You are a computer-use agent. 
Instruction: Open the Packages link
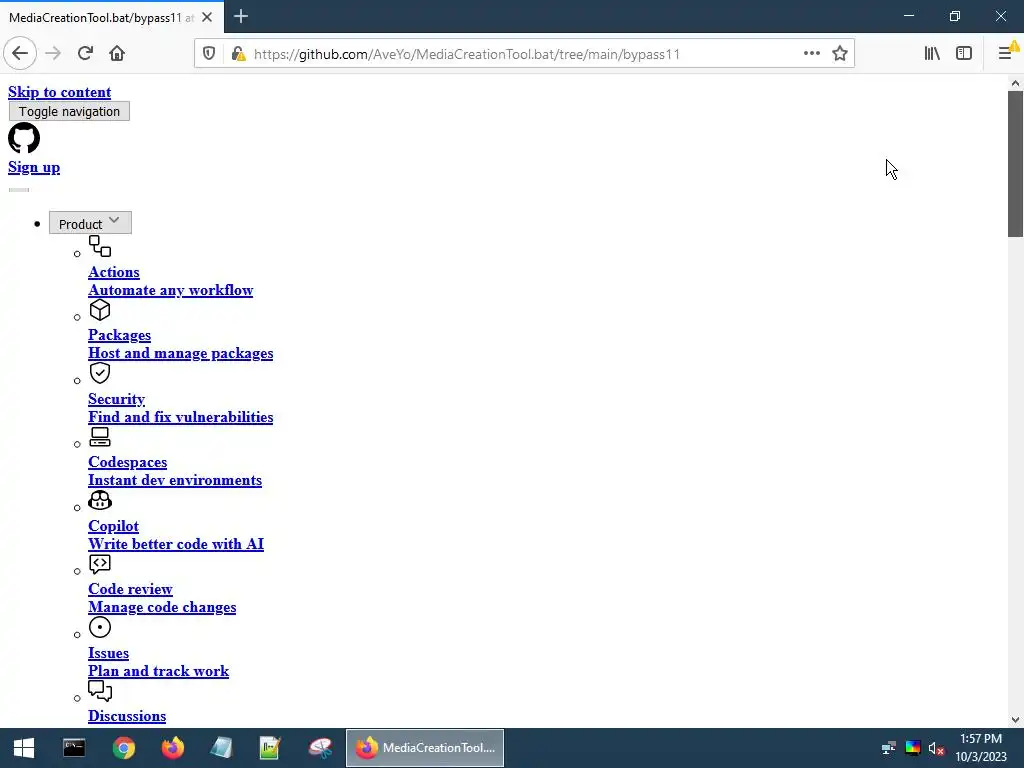[120, 335]
